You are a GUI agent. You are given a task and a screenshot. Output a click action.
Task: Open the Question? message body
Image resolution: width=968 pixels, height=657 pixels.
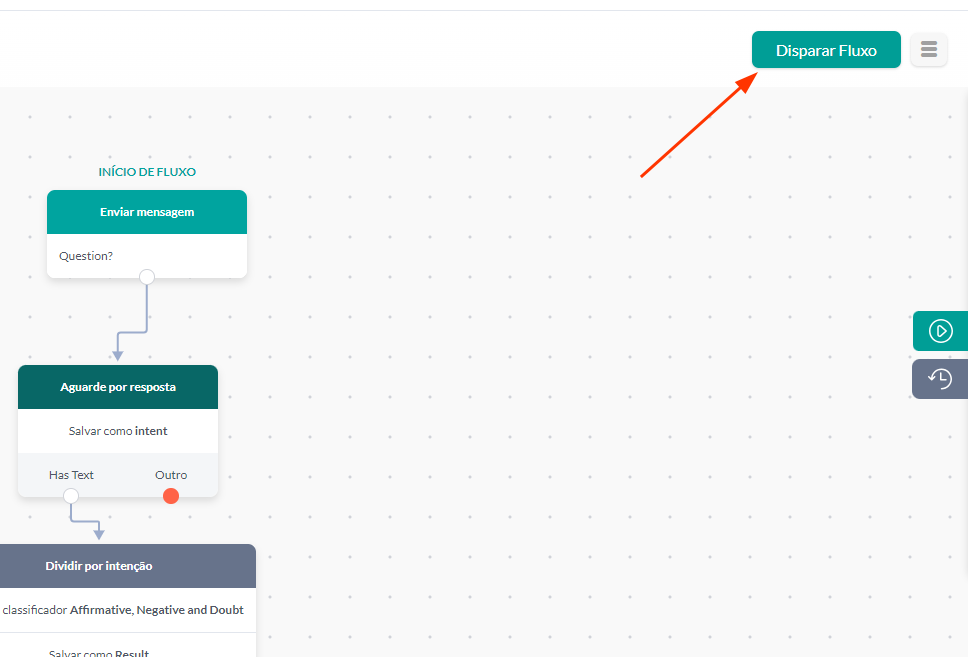pyautogui.click(x=147, y=256)
